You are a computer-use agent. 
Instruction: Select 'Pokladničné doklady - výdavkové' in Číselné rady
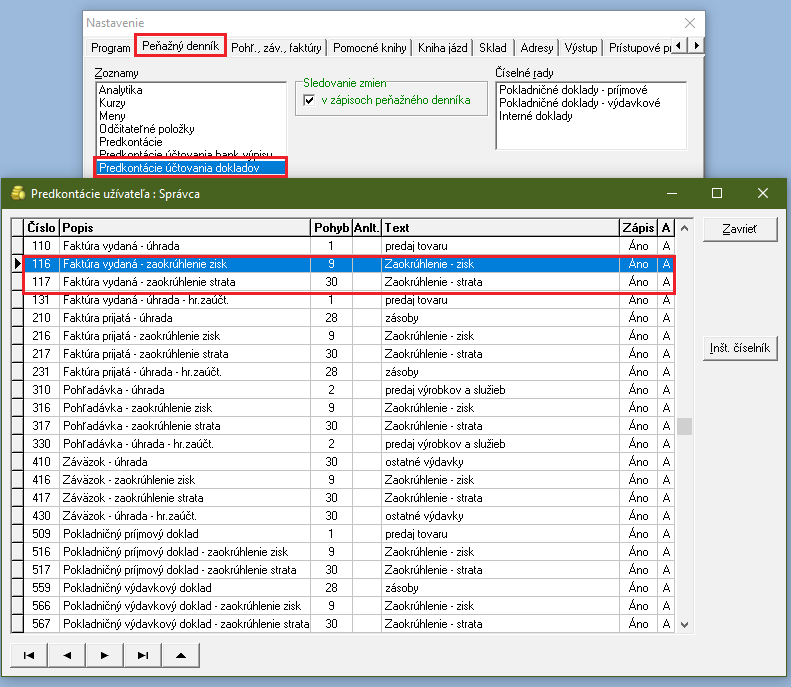pyautogui.click(x=579, y=103)
